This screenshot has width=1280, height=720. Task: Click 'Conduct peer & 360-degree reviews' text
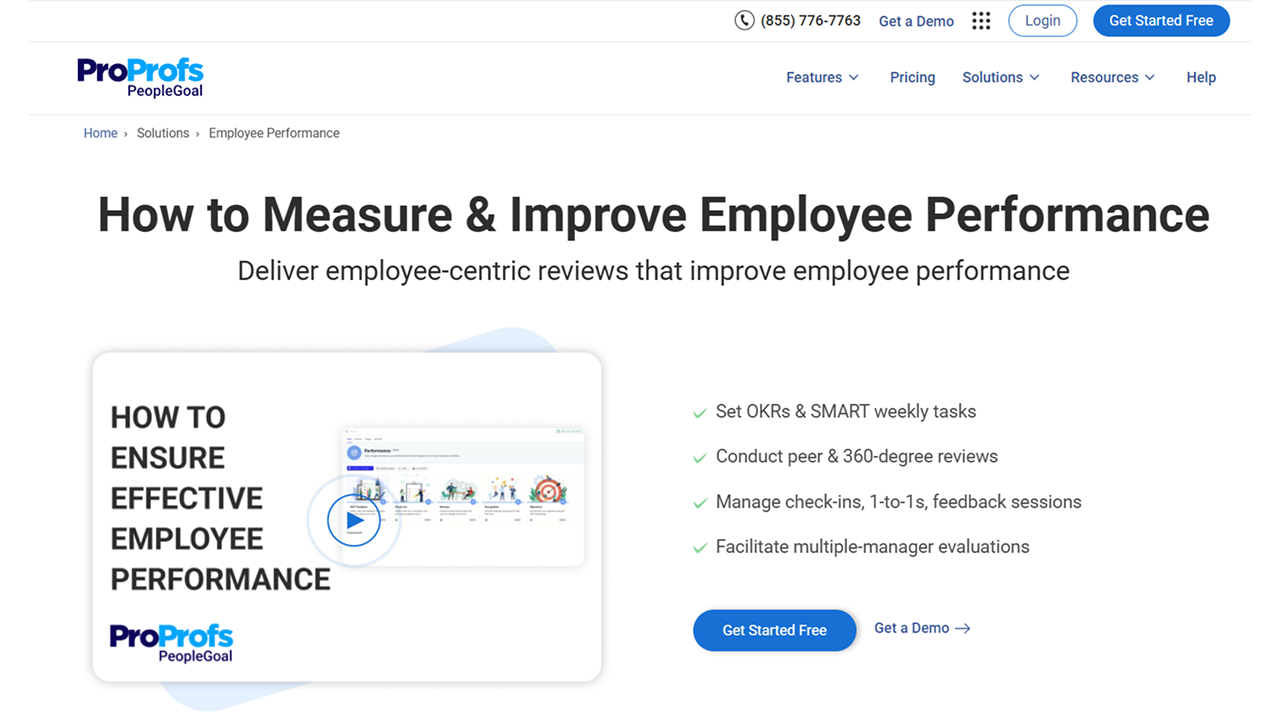857,456
